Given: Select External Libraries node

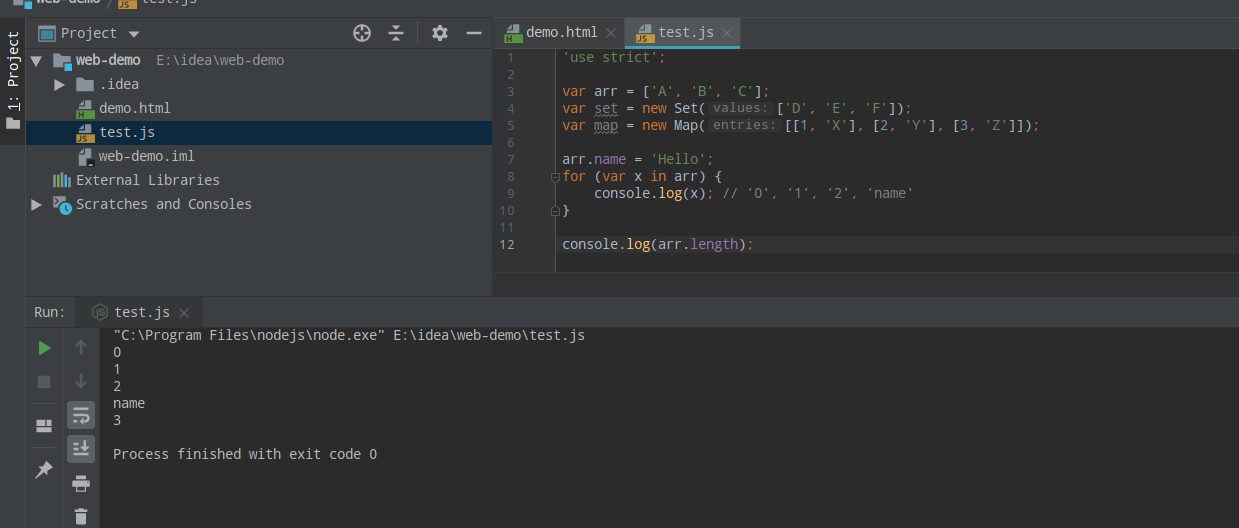Looking at the screenshot, I should [x=148, y=180].
